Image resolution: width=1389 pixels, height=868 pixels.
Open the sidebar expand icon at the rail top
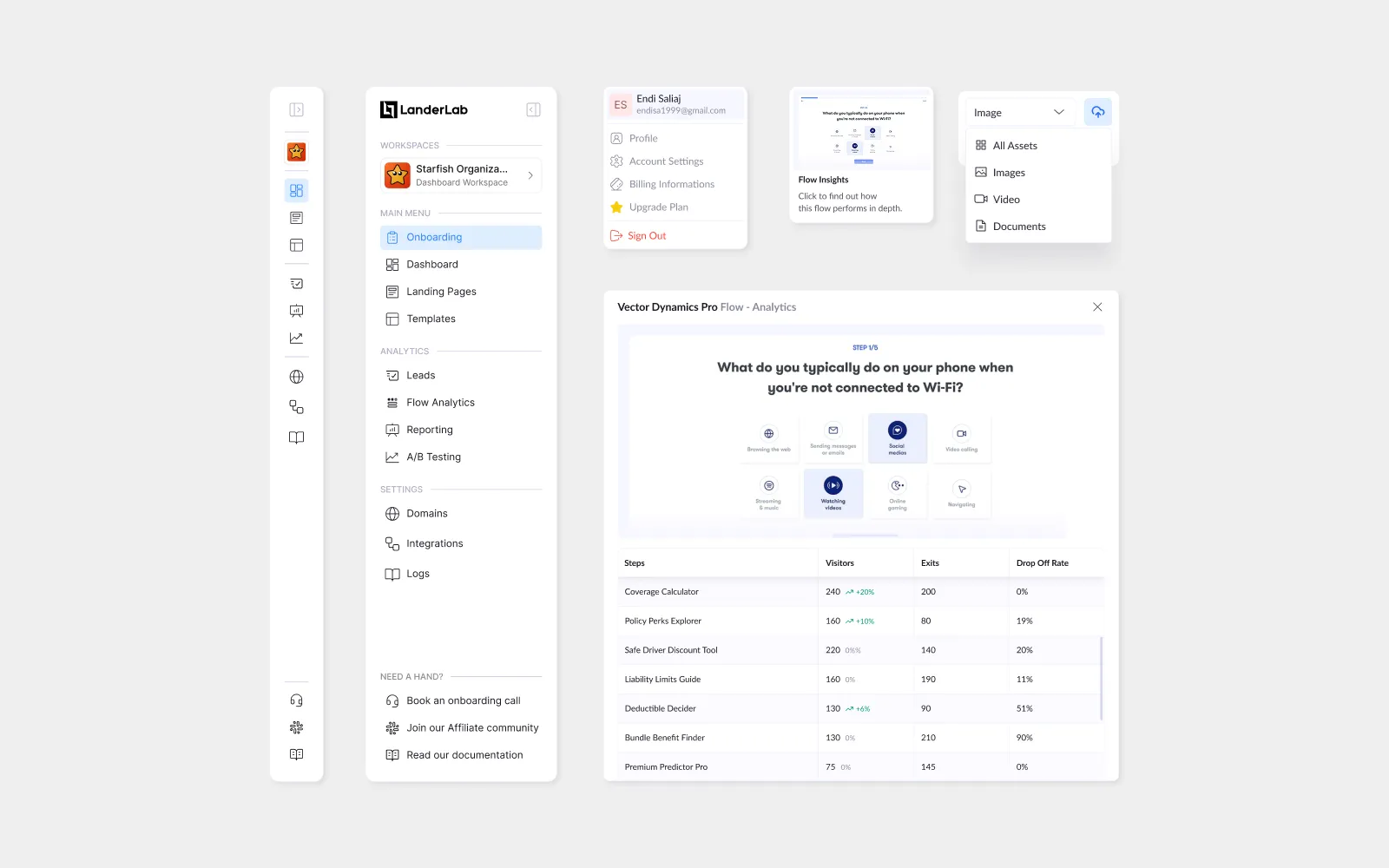pos(296,109)
